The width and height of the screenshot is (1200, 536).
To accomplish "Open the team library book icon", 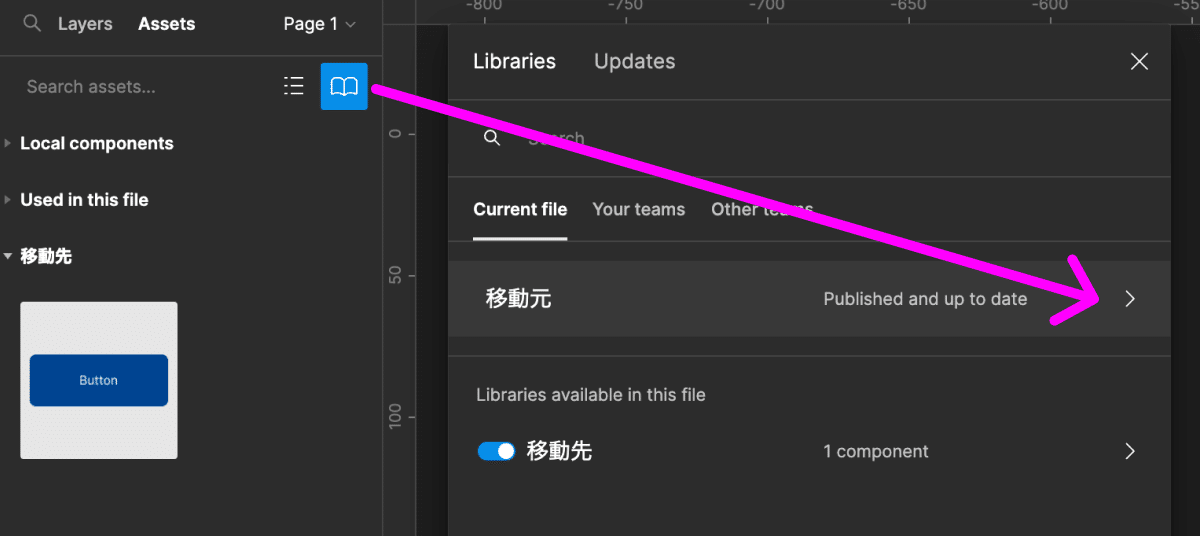I will tap(344, 87).
